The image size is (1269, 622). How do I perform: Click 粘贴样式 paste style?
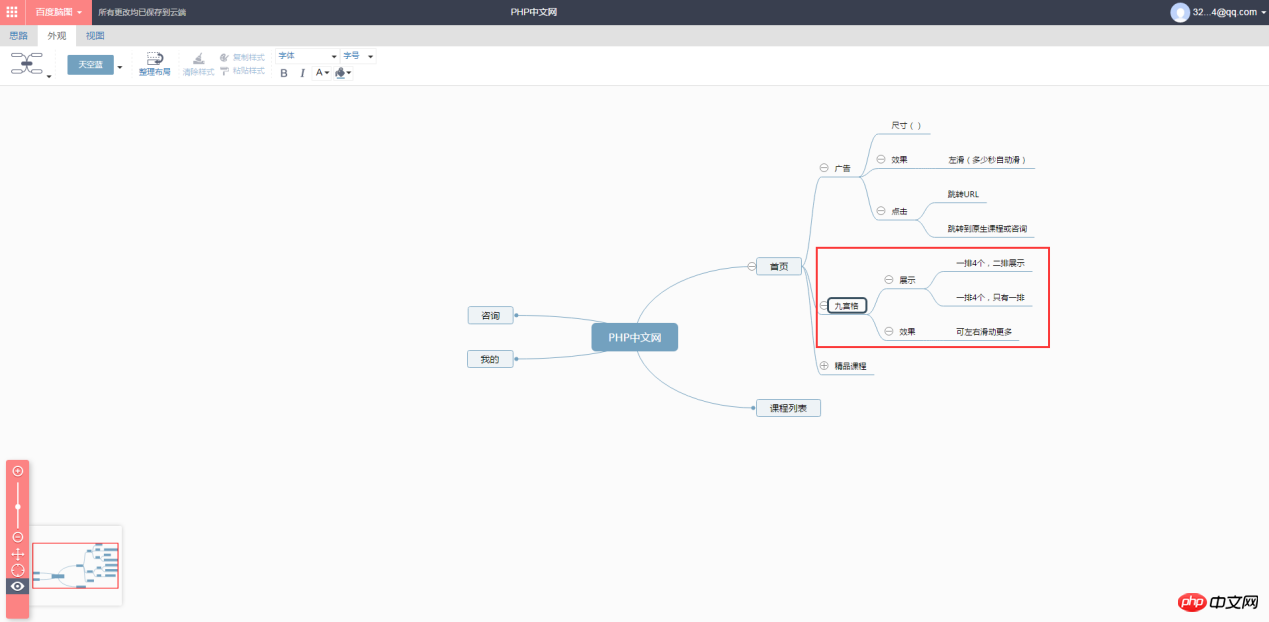point(242,71)
